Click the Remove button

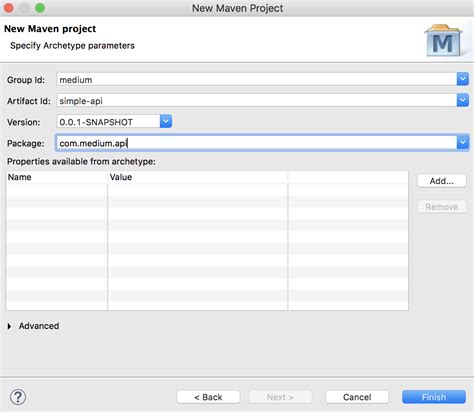pyautogui.click(x=442, y=207)
